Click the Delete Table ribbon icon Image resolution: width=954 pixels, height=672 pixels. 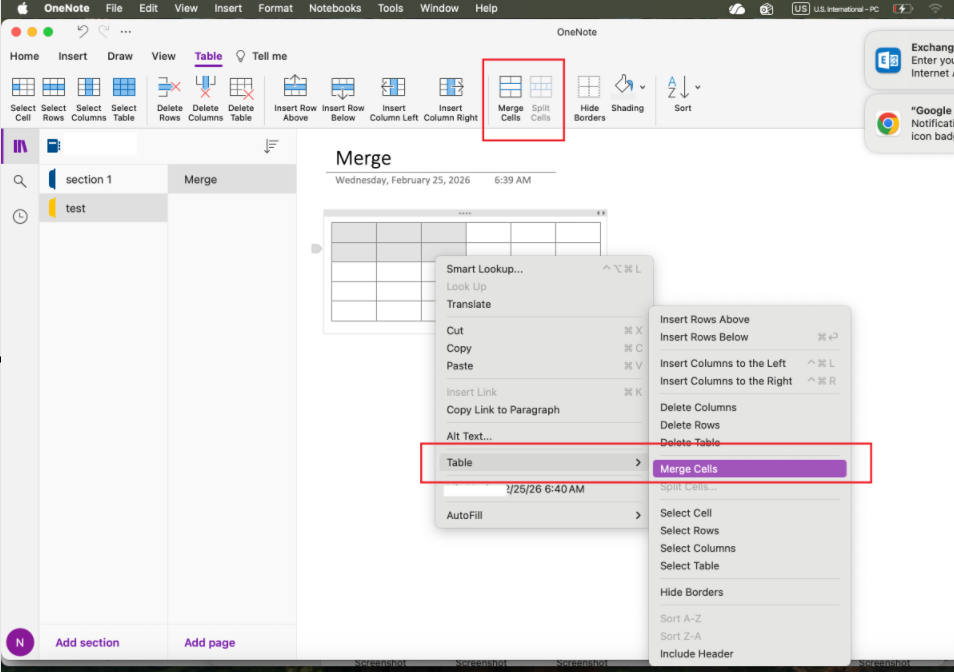coord(241,88)
